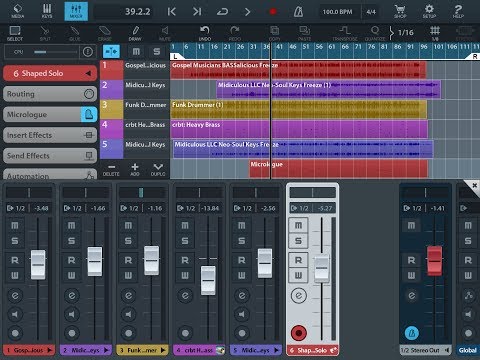Collapse the 6 Shaped Solo inspector header
This screenshot has height=360, width=480.
click(x=50, y=73)
